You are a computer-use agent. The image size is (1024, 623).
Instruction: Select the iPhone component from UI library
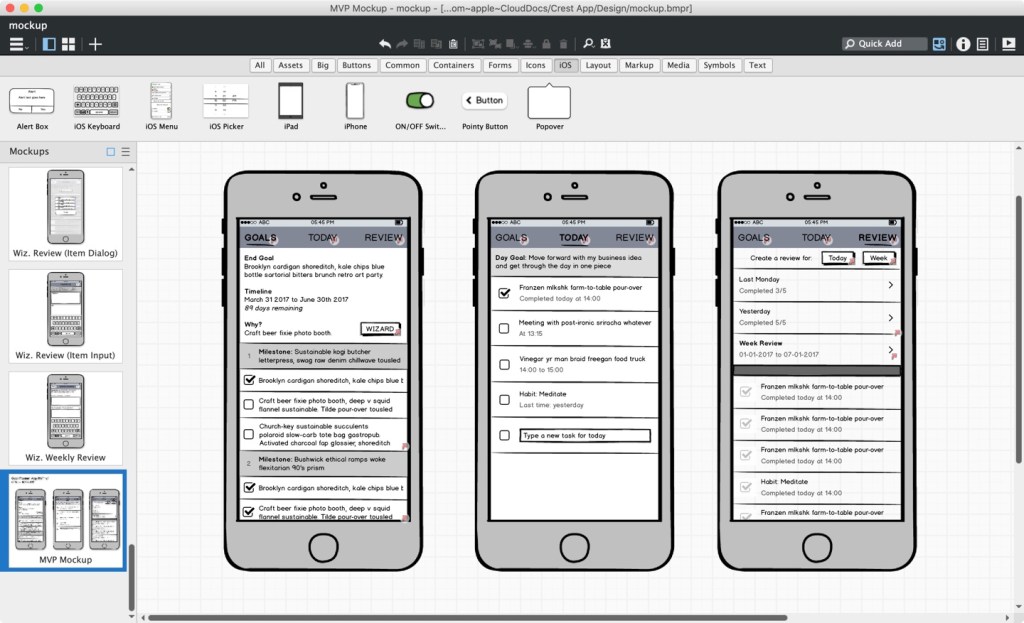pyautogui.click(x=355, y=102)
